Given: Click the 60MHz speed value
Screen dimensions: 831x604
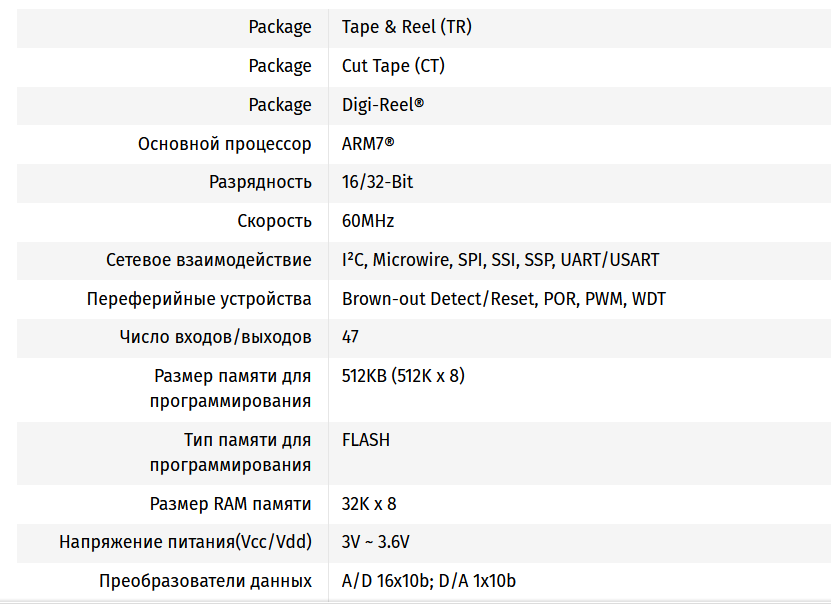Looking at the screenshot, I should (368, 221).
